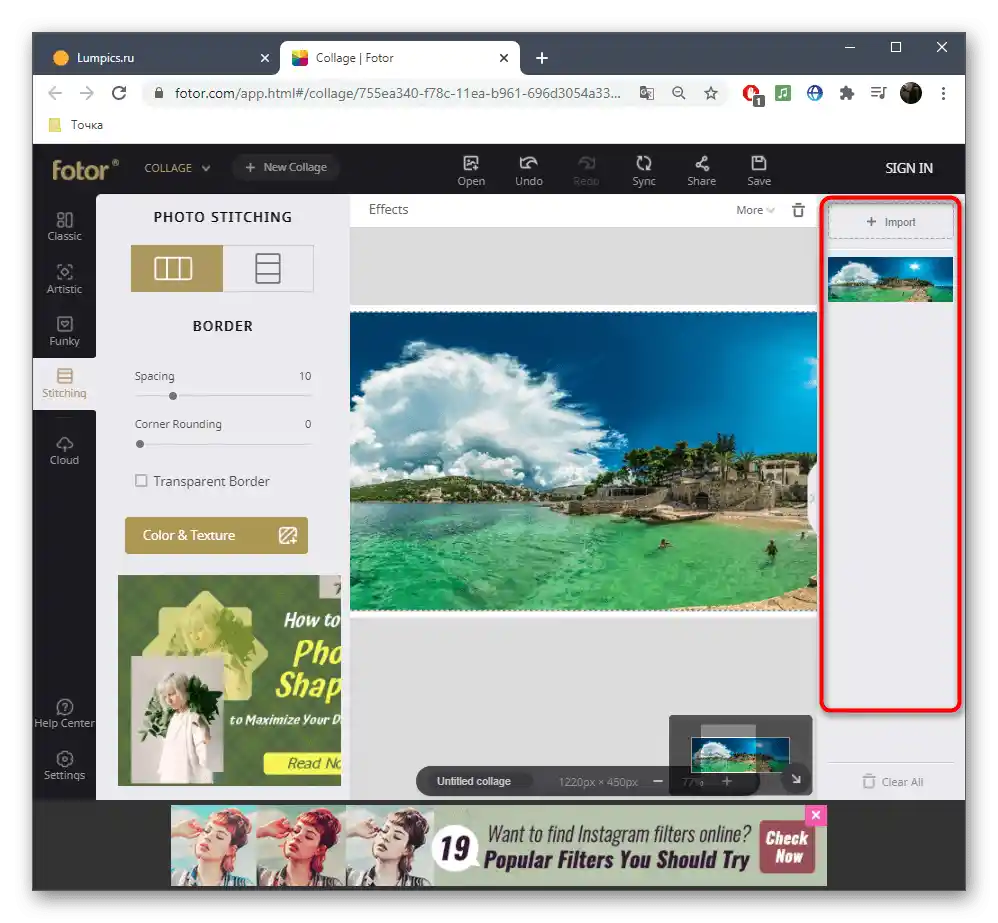
Task: Open Color & Texture options
Action: coord(216,535)
